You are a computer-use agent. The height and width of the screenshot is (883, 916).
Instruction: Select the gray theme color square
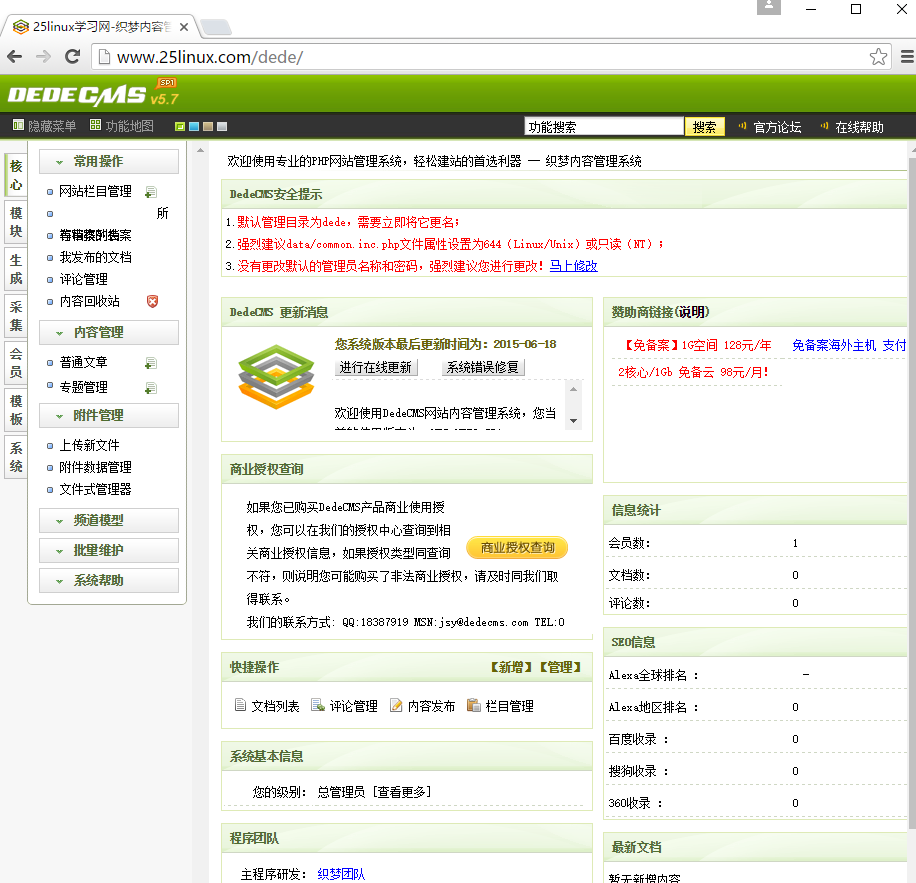[222, 127]
